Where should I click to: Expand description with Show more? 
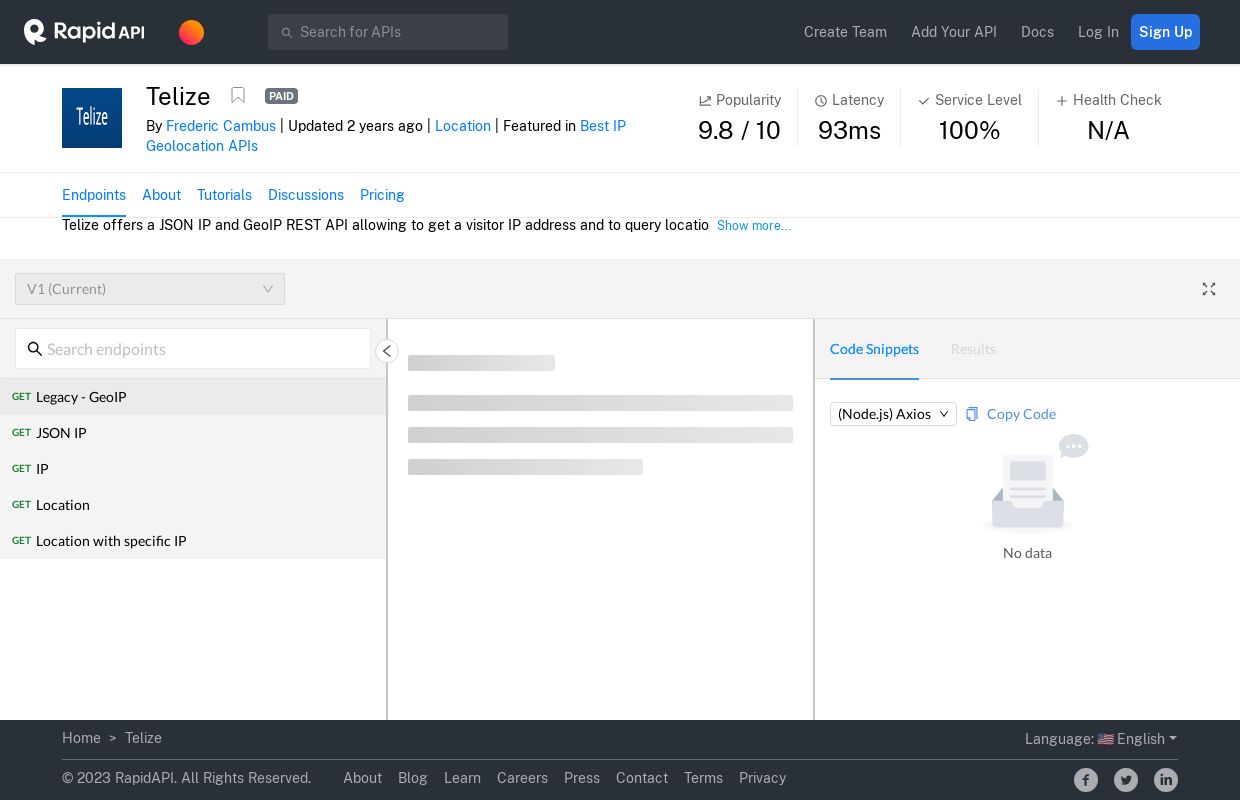click(x=754, y=226)
